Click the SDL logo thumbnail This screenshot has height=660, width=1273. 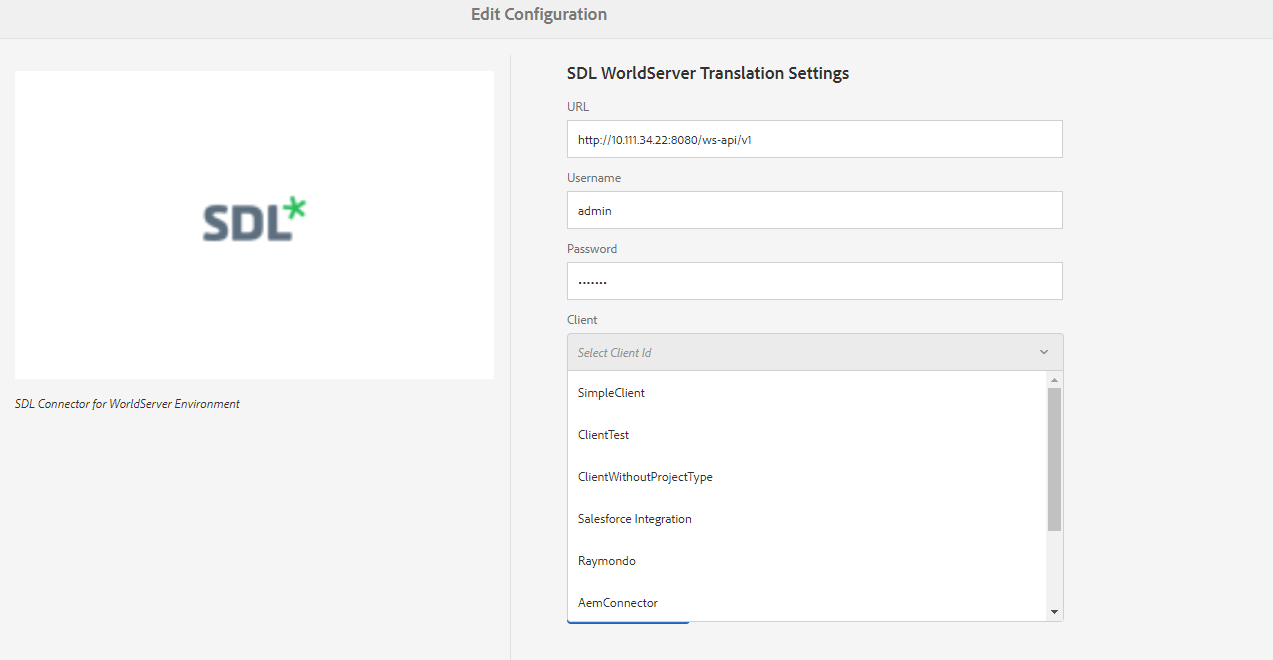254,224
